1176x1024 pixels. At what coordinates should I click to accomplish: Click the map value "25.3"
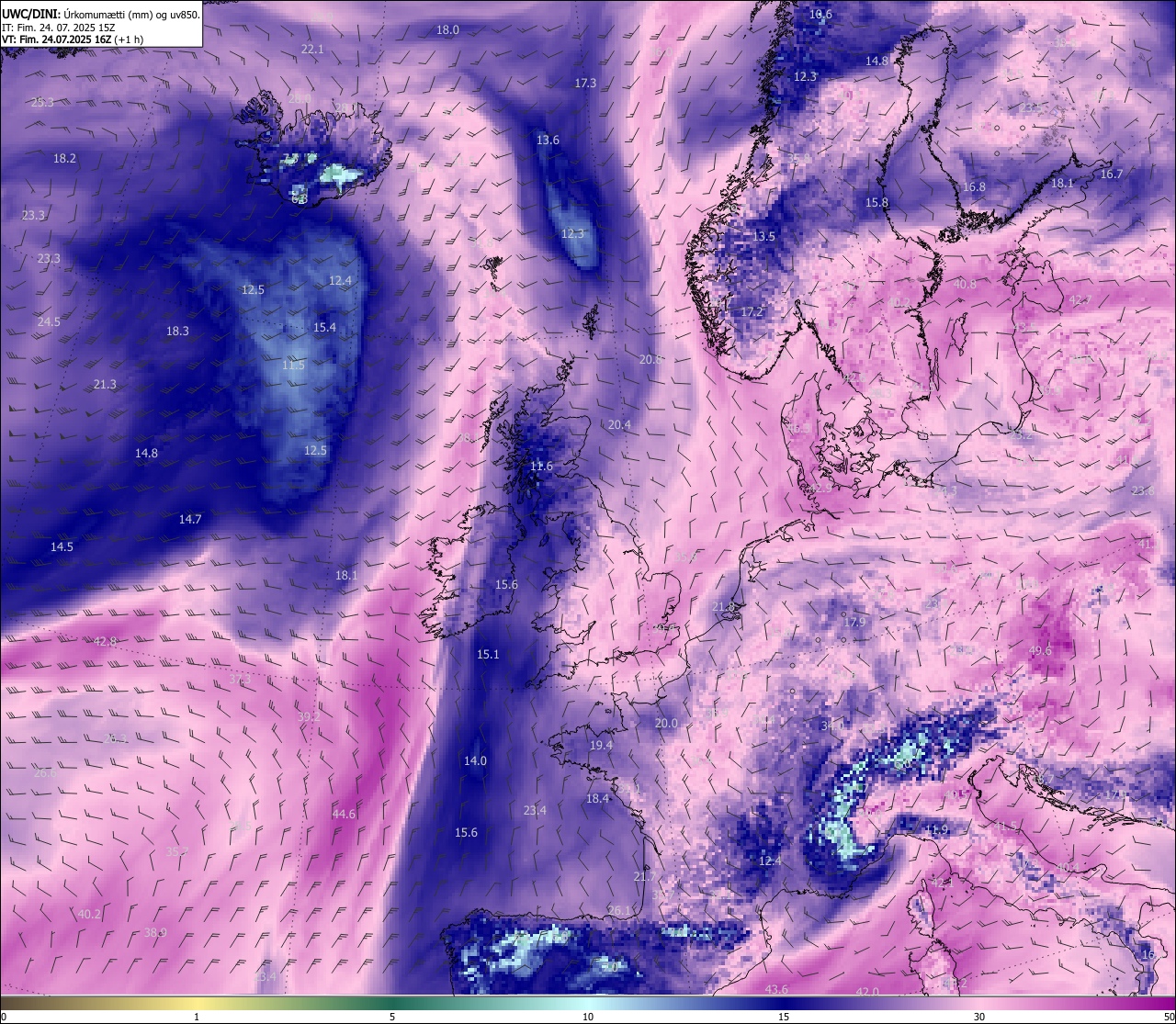(x=42, y=102)
